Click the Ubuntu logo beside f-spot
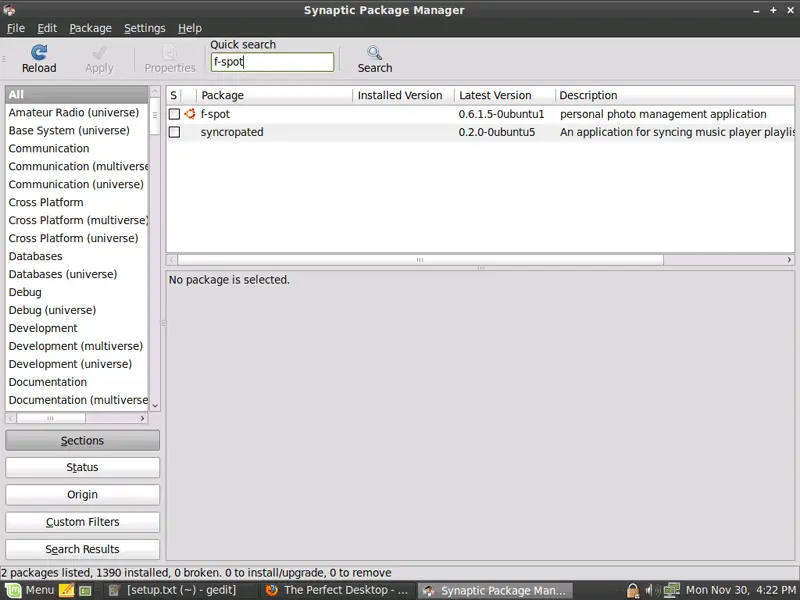800x600 pixels. coord(190,114)
